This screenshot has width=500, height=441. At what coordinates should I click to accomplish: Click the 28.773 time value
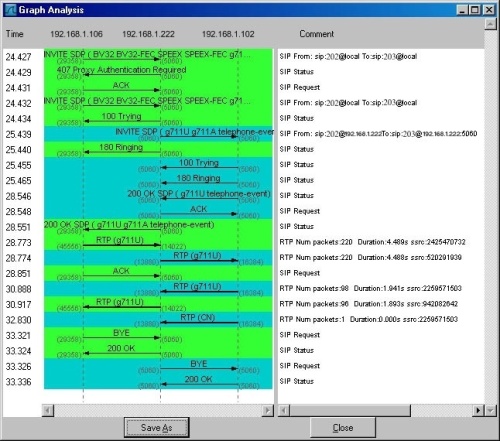pos(18,243)
